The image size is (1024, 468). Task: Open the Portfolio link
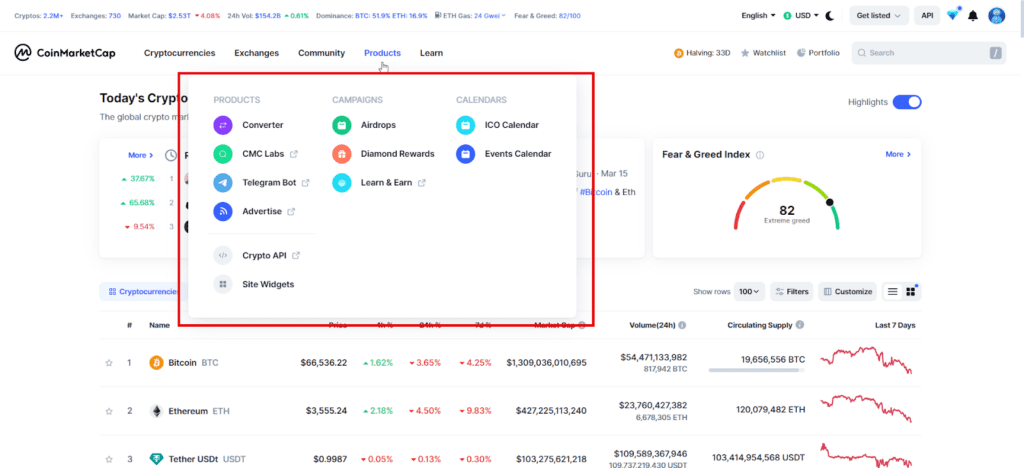tap(818, 53)
